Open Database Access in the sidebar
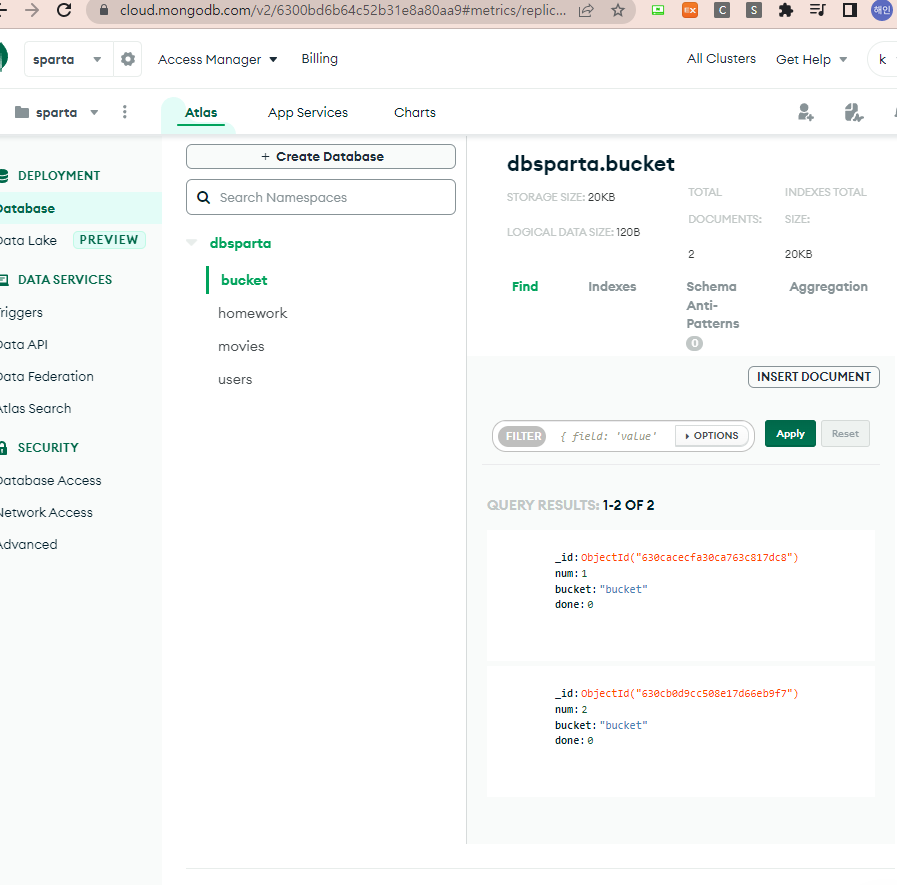 tap(51, 481)
